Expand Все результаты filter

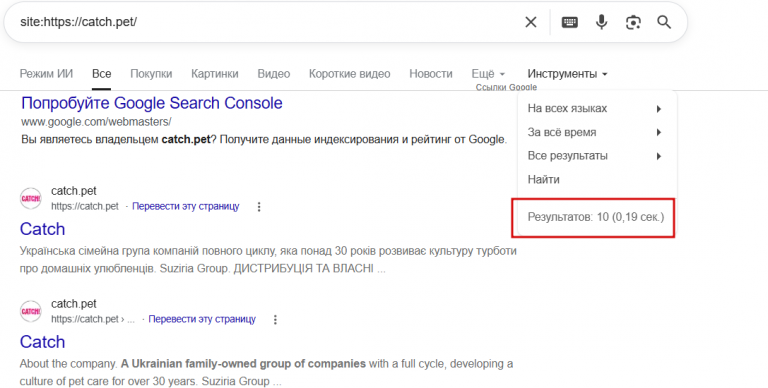[596, 156]
